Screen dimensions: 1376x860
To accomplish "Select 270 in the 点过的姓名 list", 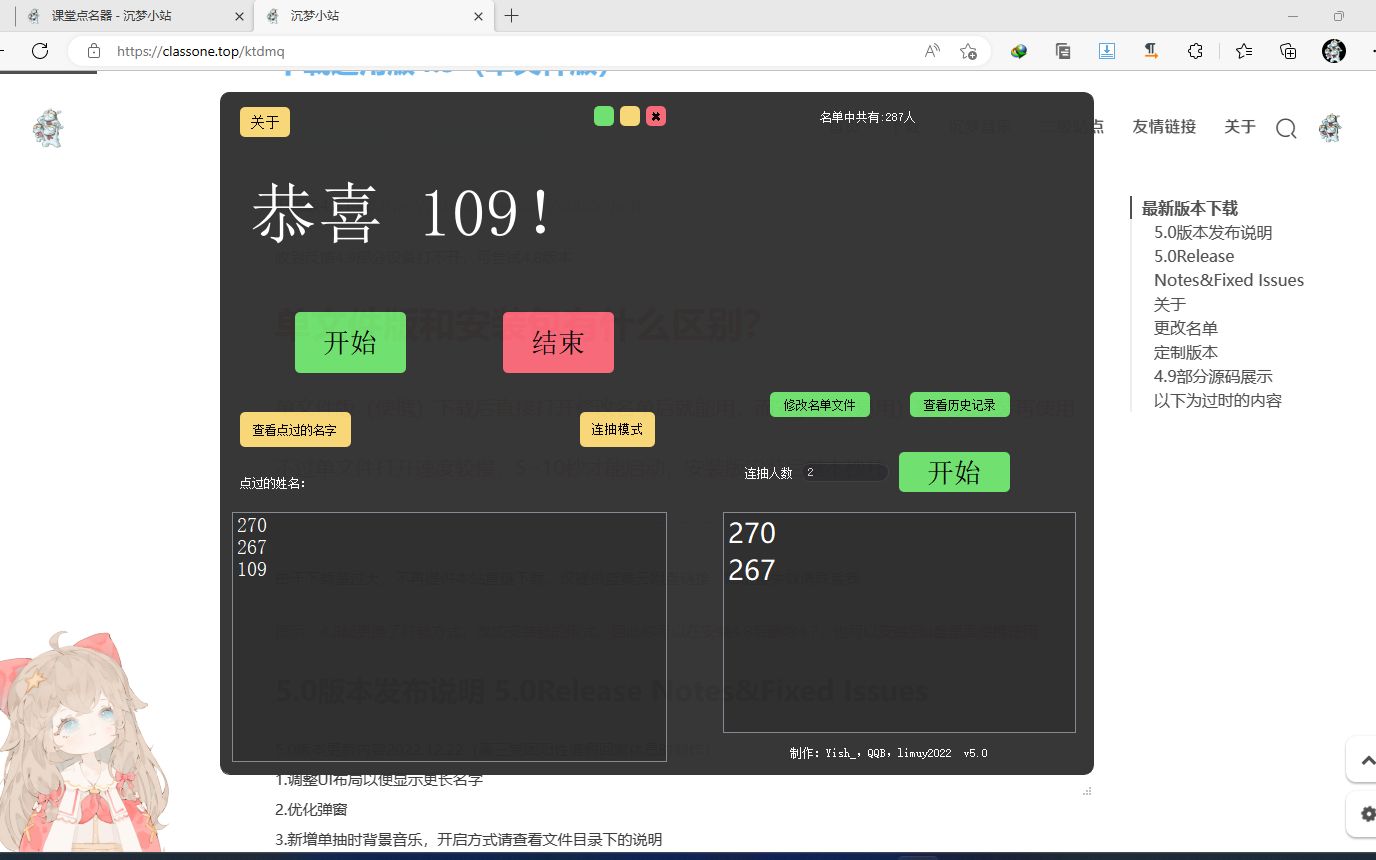I will pos(252,525).
